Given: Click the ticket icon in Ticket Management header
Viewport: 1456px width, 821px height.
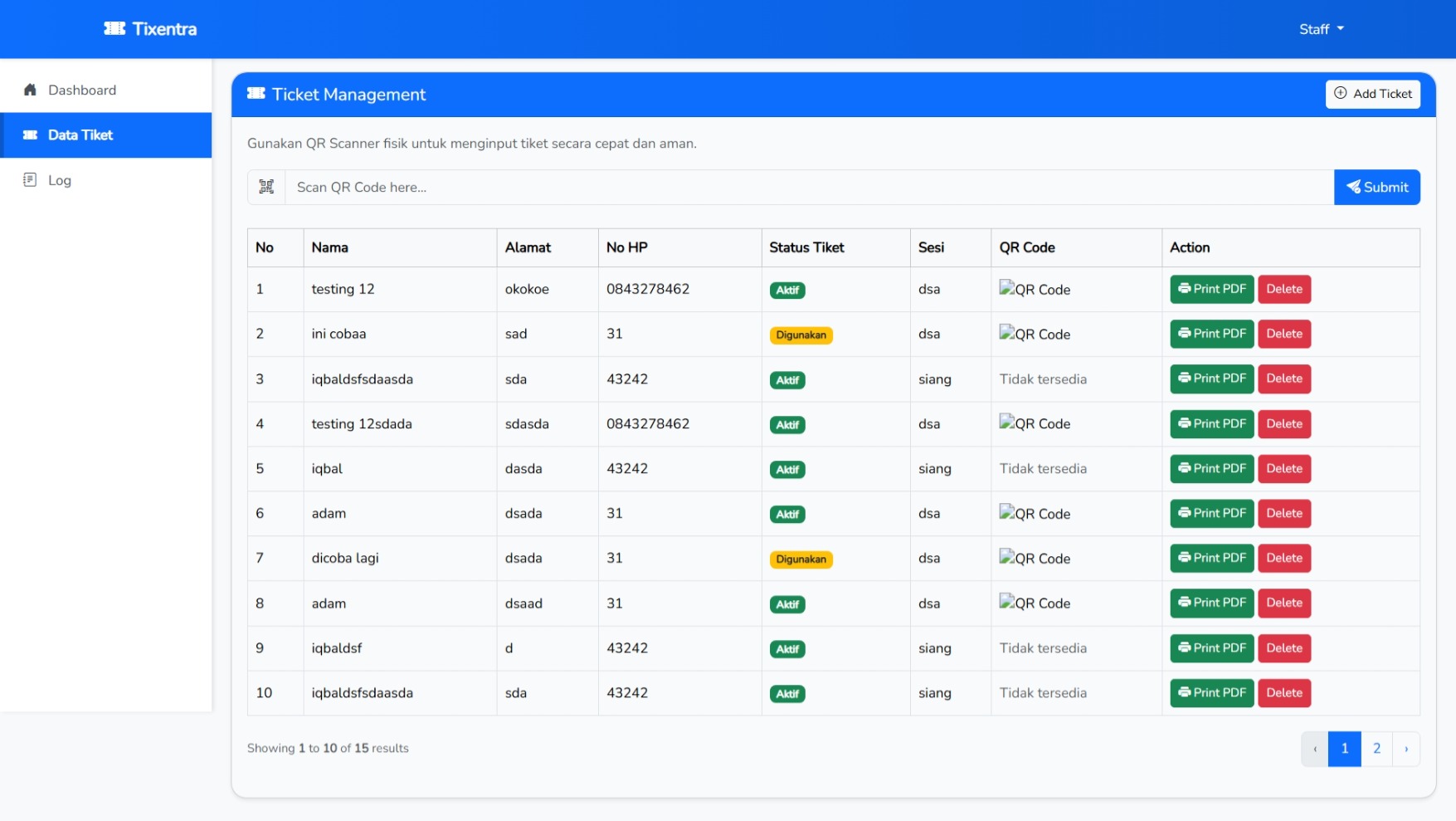Looking at the screenshot, I should (x=256, y=94).
